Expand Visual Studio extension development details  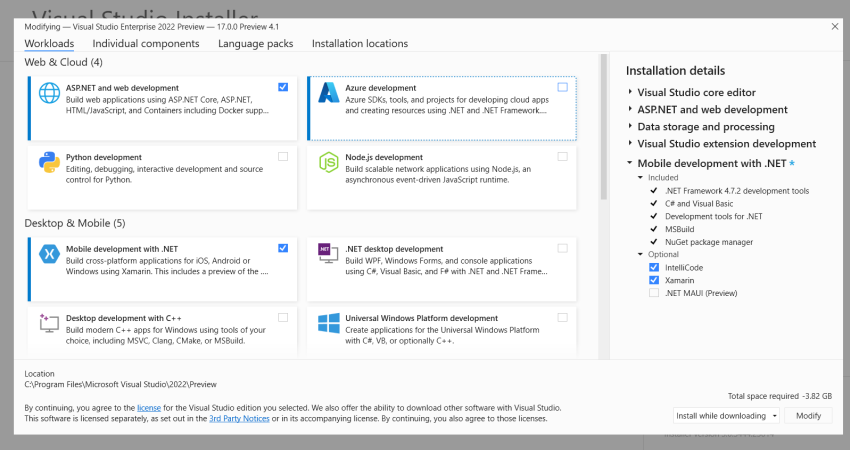pyautogui.click(x=630, y=143)
